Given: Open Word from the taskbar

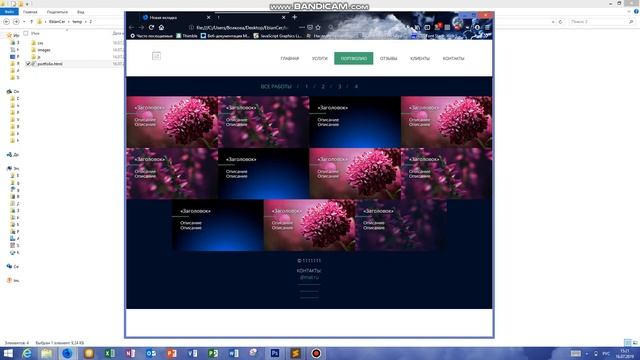Looking at the screenshot, I should (x=234, y=353).
